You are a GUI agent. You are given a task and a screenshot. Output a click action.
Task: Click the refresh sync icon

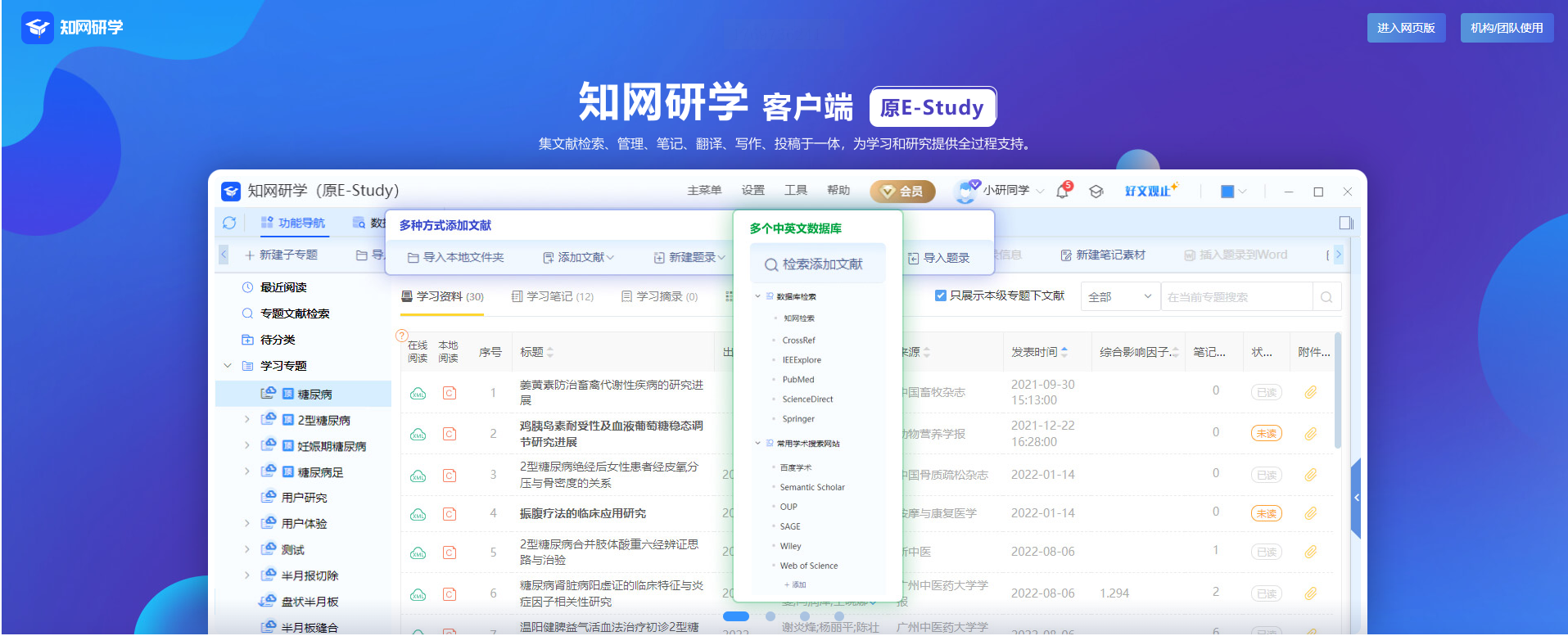tap(229, 223)
